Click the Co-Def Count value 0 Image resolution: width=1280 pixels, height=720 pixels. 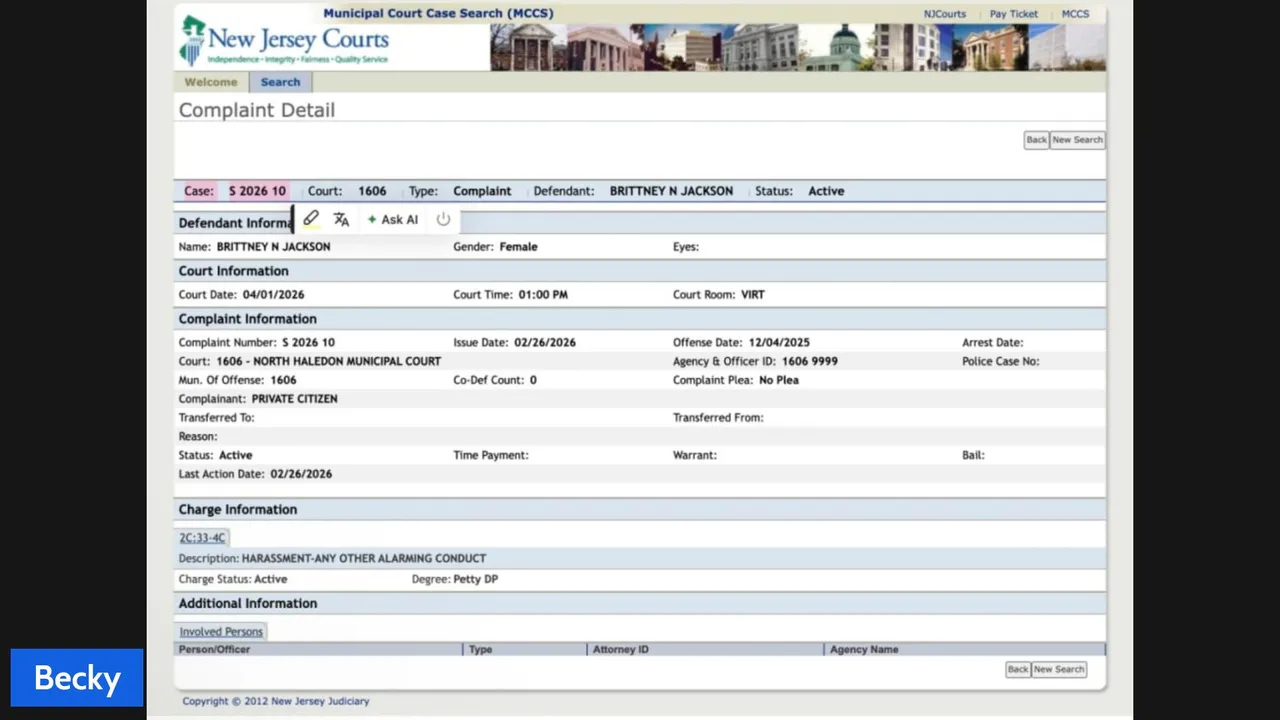pyautogui.click(x=533, y=380)
